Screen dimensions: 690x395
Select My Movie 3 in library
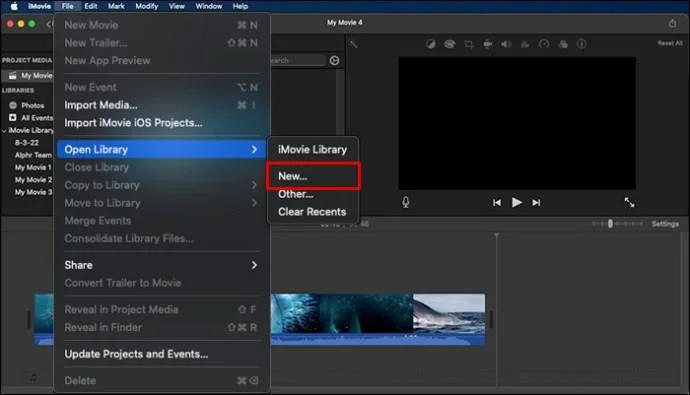click(x=33, y=192)
